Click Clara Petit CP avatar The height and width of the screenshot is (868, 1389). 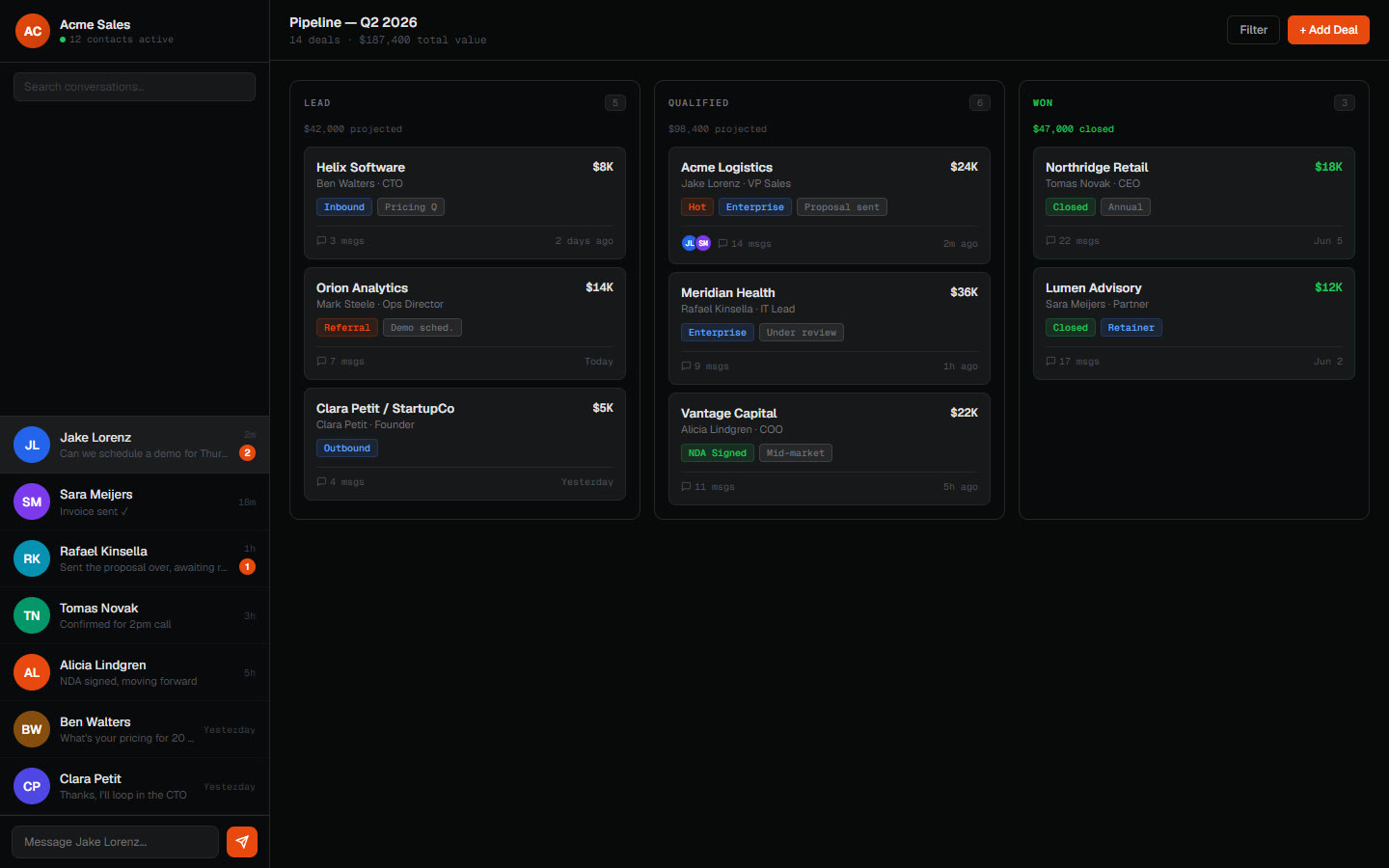[32, 786]
